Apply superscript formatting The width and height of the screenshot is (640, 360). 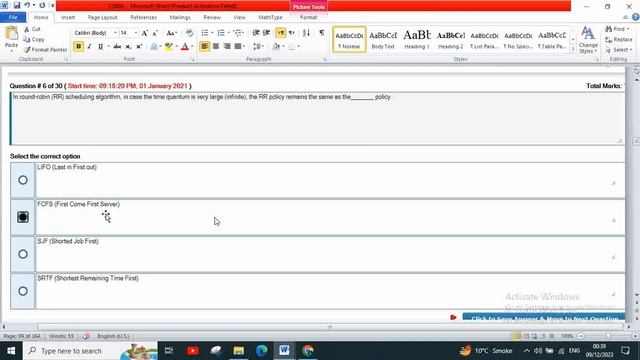coord(139,47)
